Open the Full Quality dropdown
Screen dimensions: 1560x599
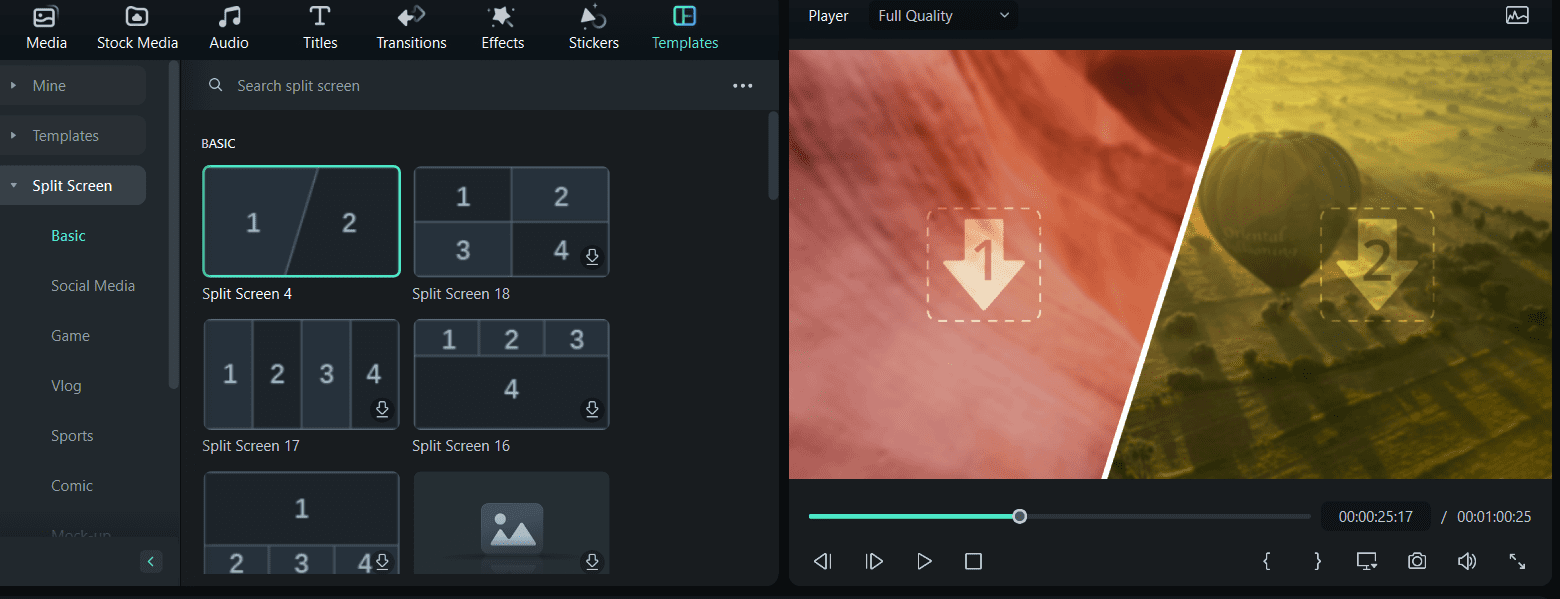tap(941, 15)
